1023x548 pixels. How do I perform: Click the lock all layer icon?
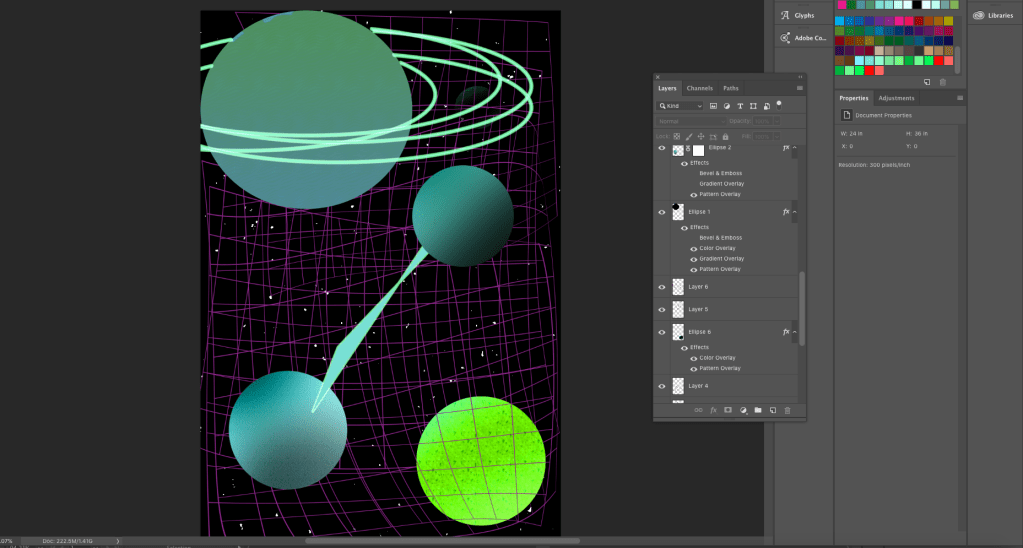pyautogui.click(x=725, y=136)
